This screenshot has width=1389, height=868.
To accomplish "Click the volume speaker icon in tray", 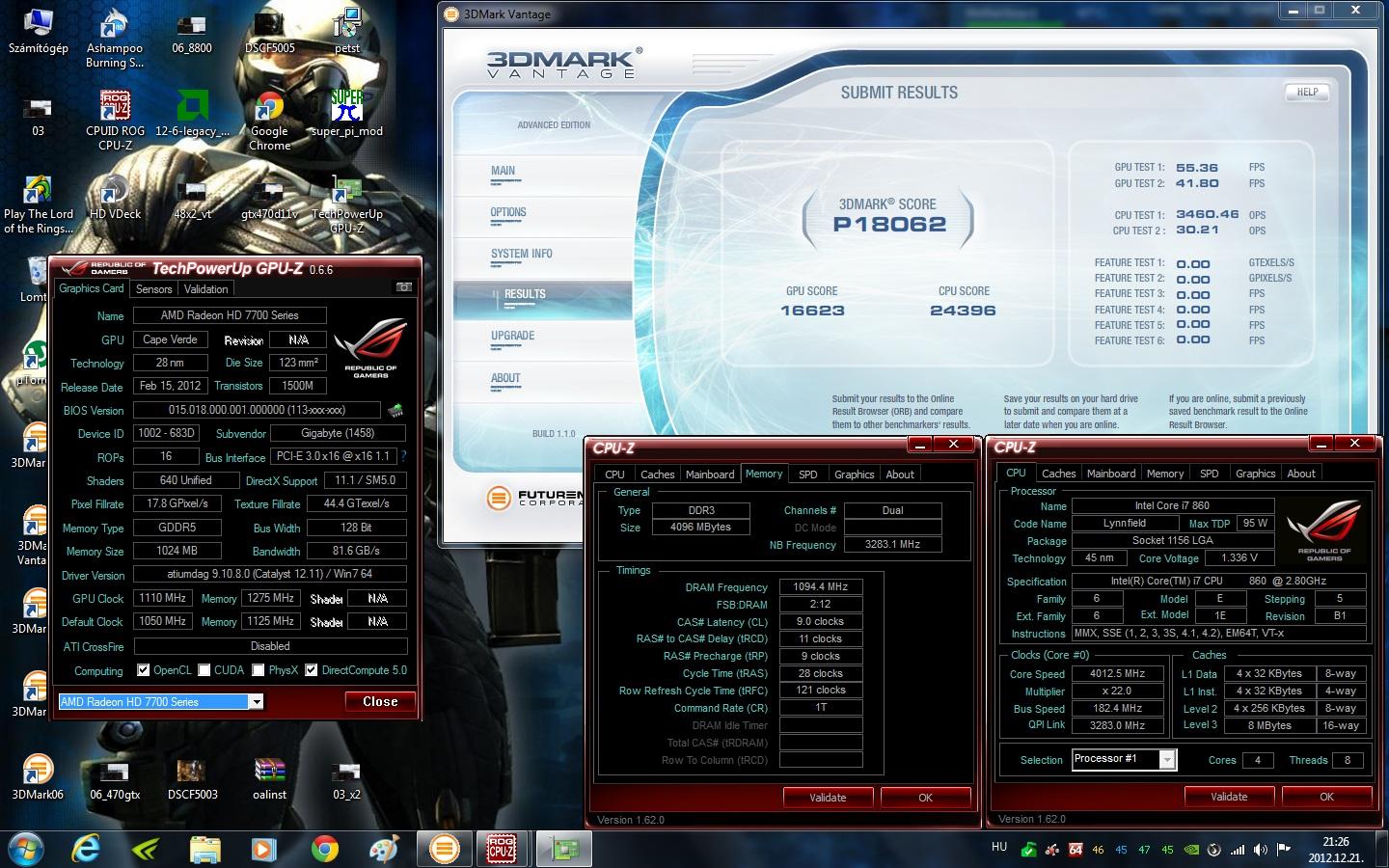I will tap(1260, 850).
